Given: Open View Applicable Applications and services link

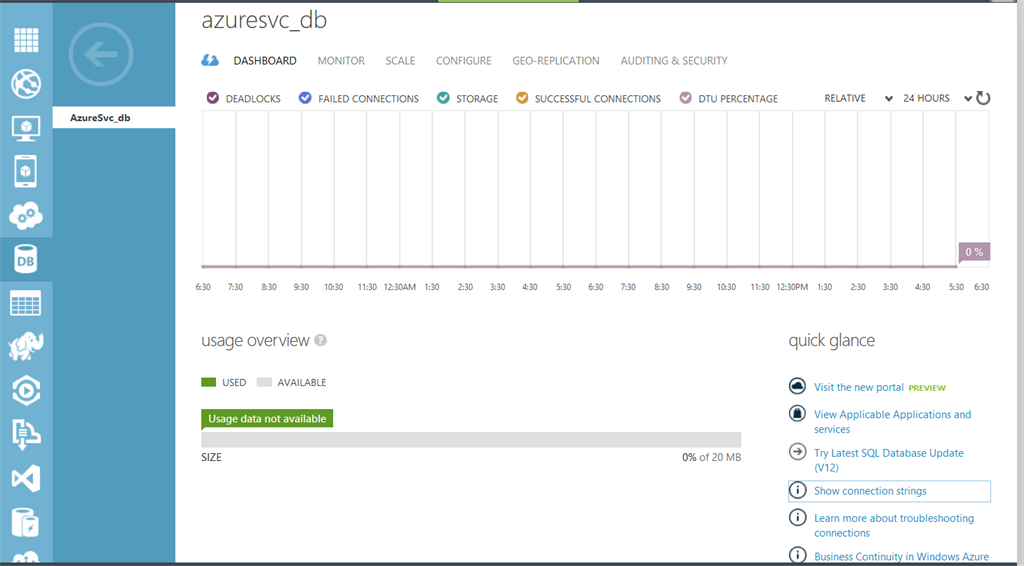Looking at the screenshot, I should pyautogui.click(x=892, y=422).
